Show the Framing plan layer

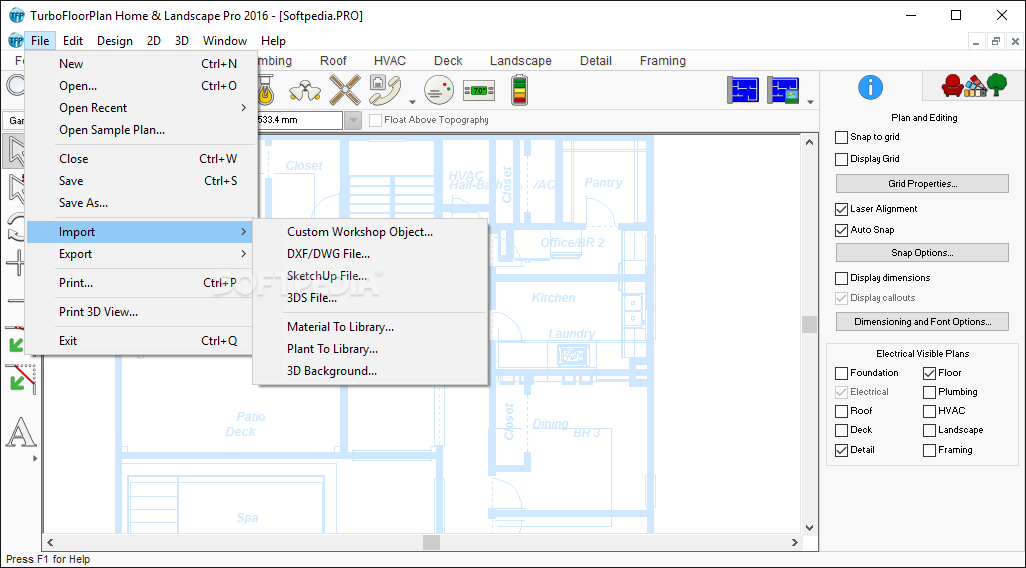pyautogui.click(x=929, y=450)
